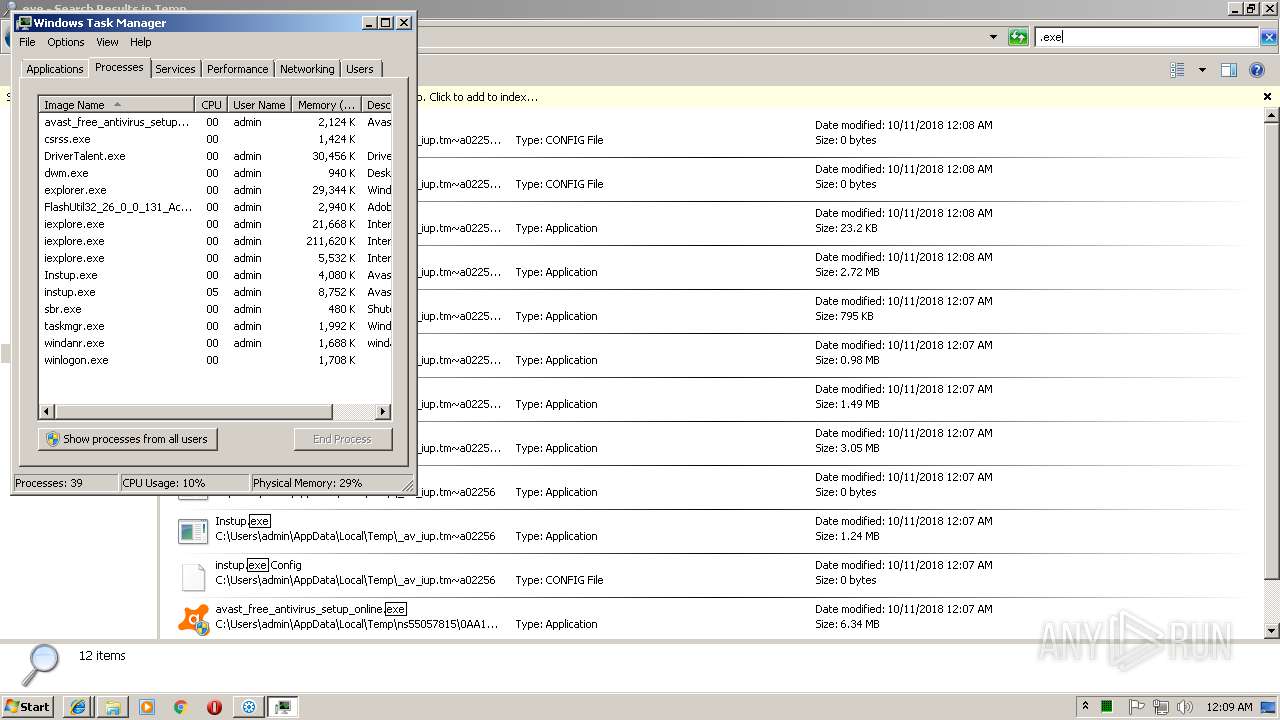The image size is (1280, 720).
Task: Open address bar history dropdown in Explorer
Action: pyautogui.click(x=993, y=37)
